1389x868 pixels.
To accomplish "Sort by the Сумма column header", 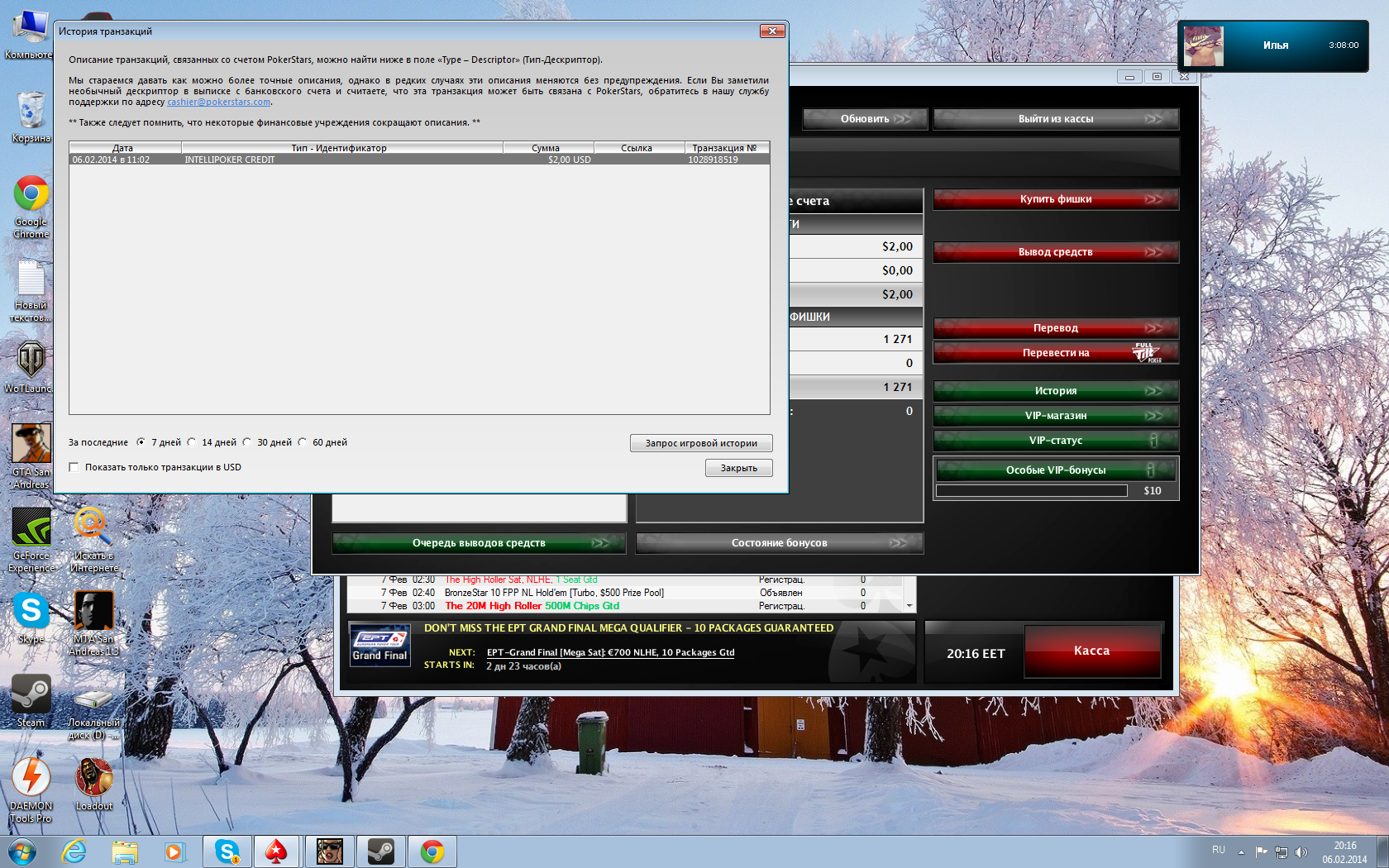I will 548,148.
